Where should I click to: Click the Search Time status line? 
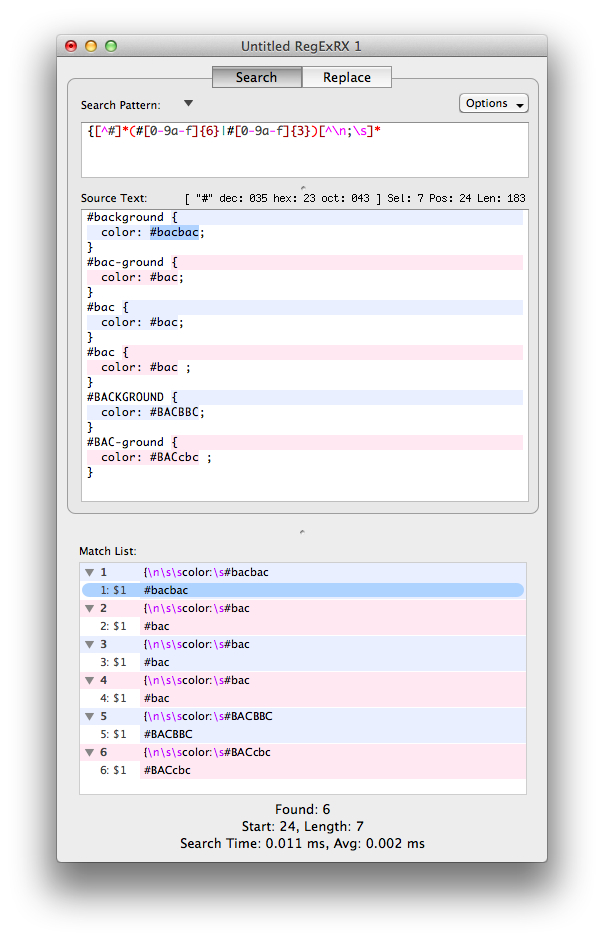coord(303,844)
